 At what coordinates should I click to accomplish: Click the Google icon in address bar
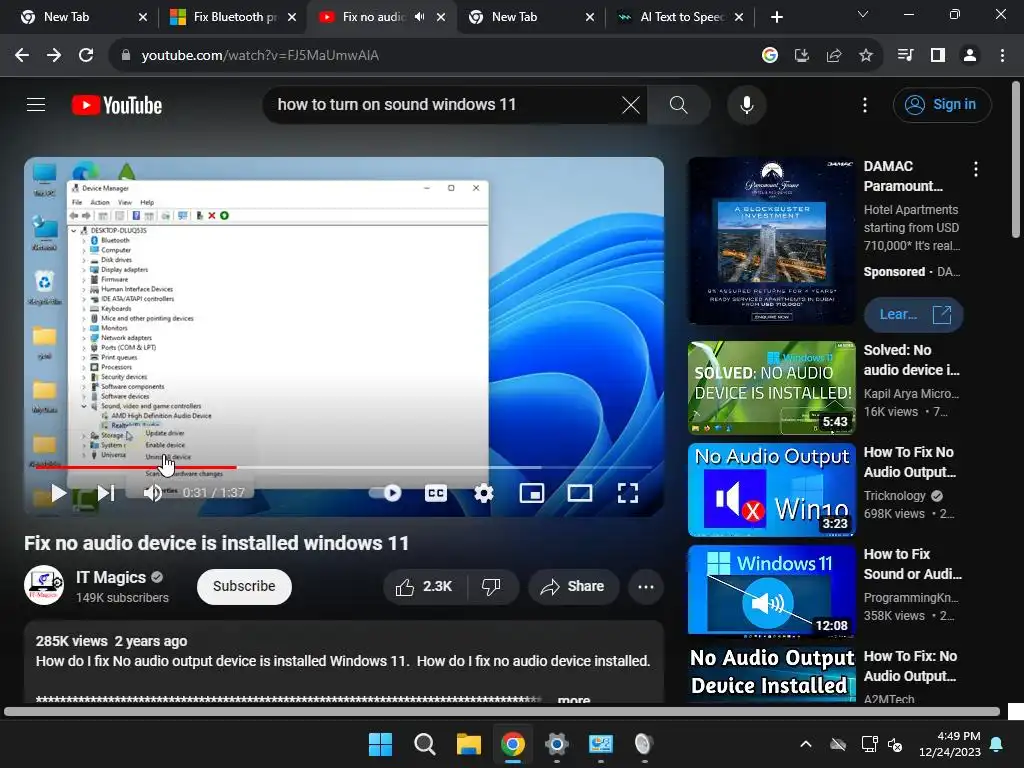click(769, 56)
